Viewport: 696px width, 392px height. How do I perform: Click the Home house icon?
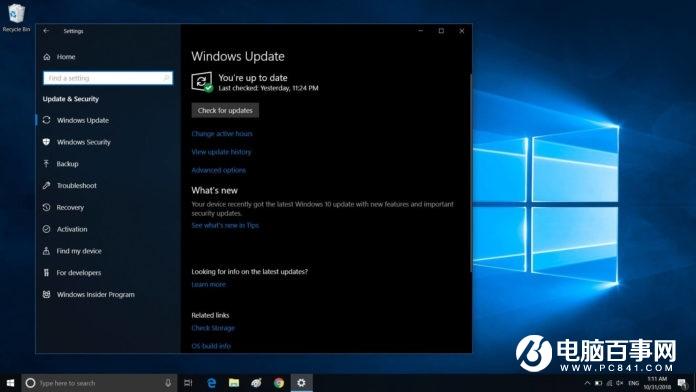point(47,57)
